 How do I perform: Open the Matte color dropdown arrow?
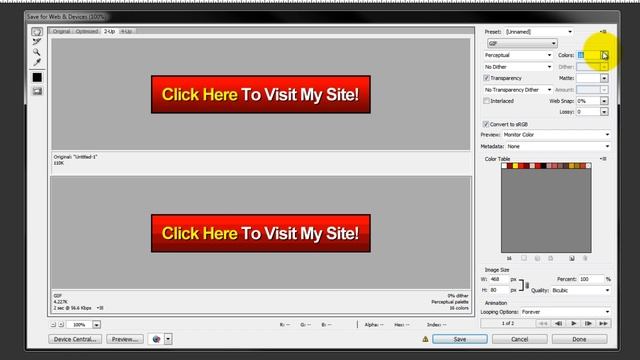[604, 78]
